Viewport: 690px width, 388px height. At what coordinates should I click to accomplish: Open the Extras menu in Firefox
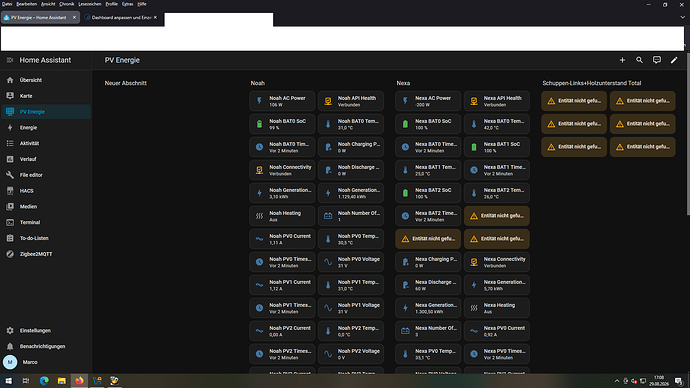[128, 4]
